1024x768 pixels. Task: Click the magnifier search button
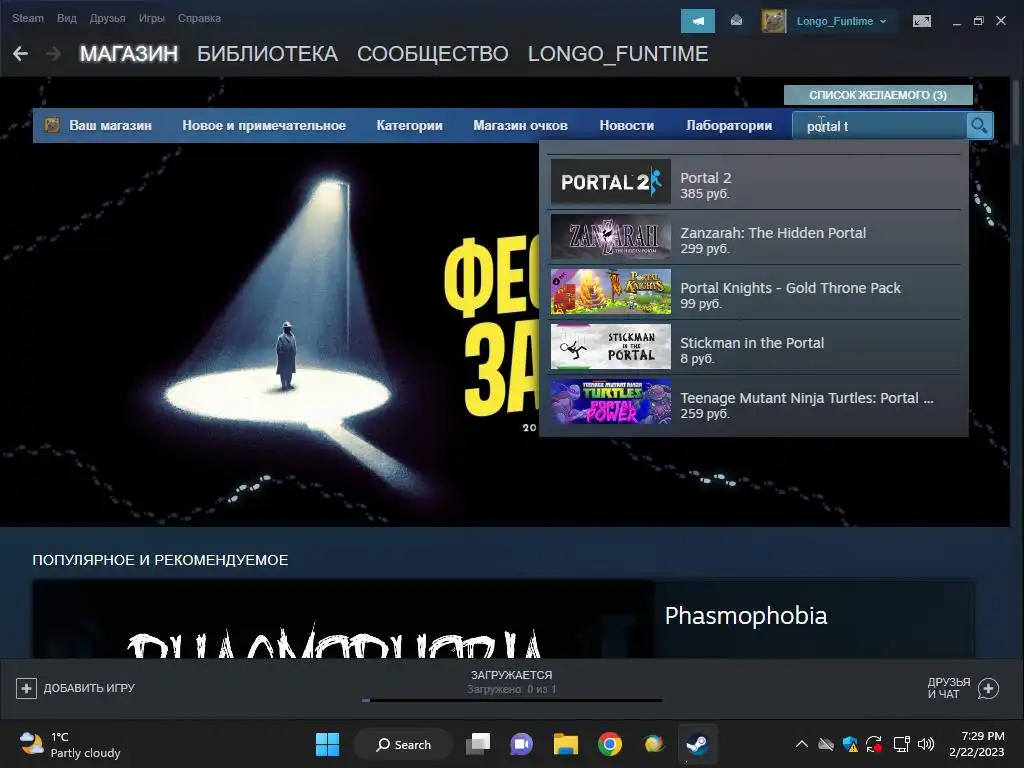(979, 125)
